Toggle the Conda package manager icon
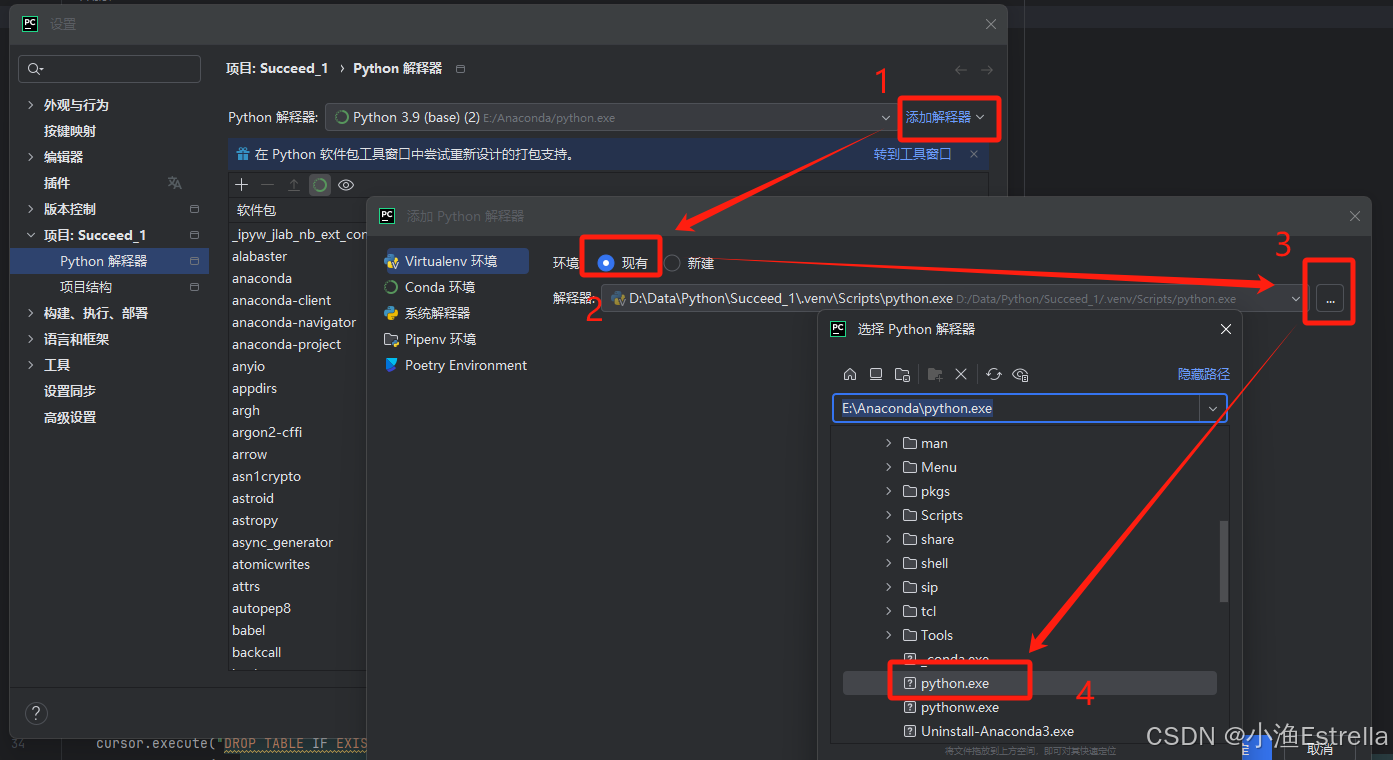Image resolution: width=1393 pixels, height=760 pixels. (320, 185)
